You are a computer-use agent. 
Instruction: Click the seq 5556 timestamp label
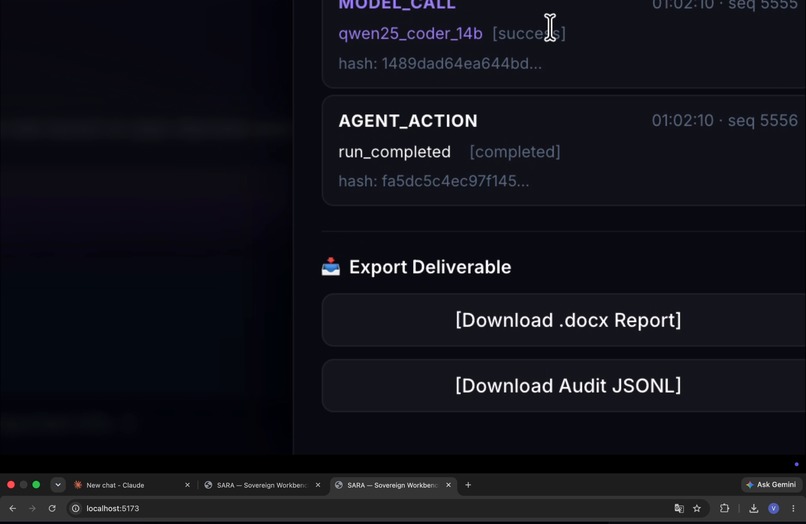point(724,120)
